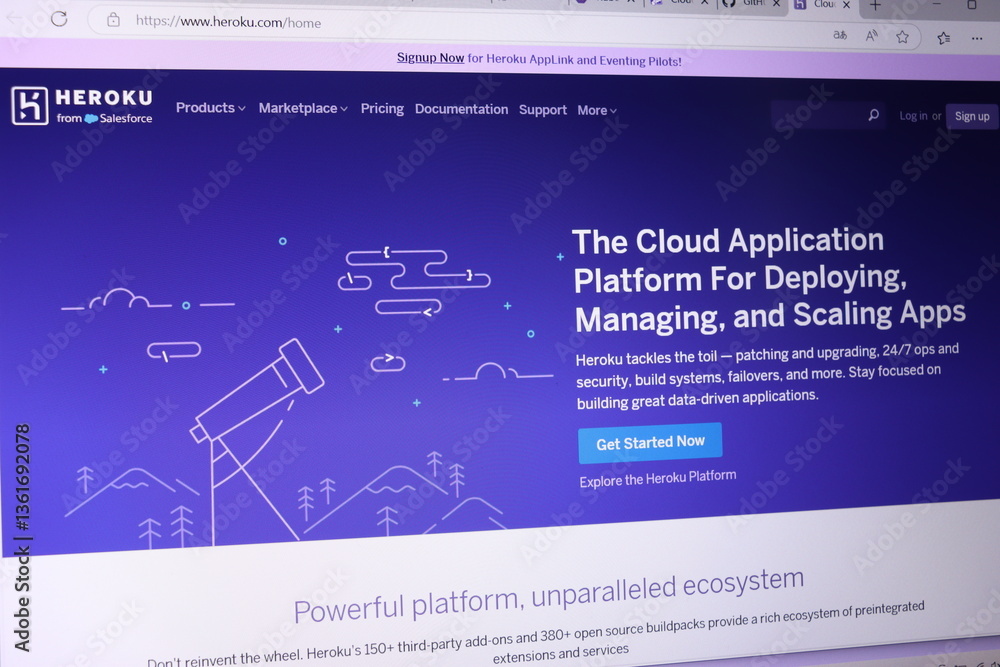
Task: Open the Pricing page
Action: click(x=382, y=108)
